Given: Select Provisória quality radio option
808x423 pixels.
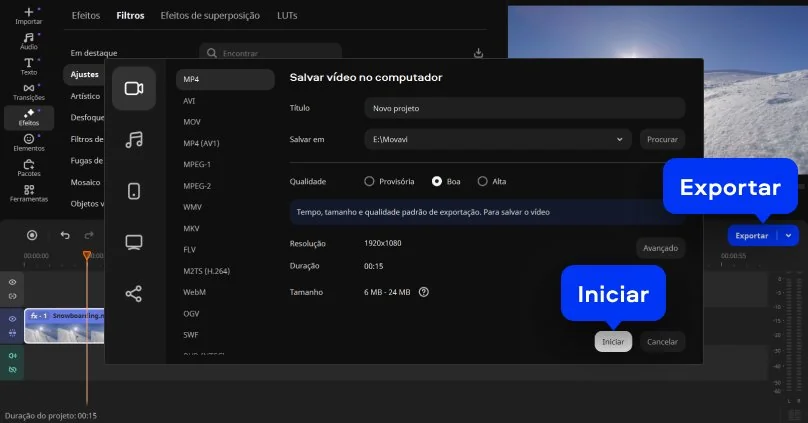Looking at the screenshot, I should tap(369, 181).
